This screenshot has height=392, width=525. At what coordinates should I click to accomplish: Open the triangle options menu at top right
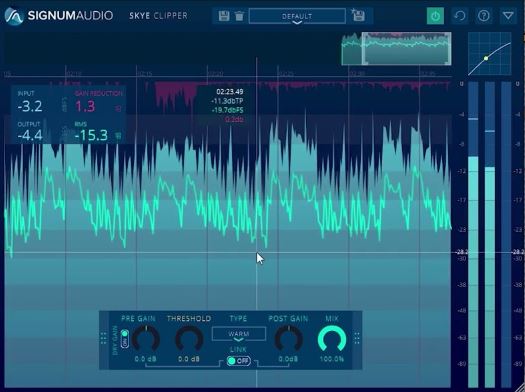(x=508, y=16)
